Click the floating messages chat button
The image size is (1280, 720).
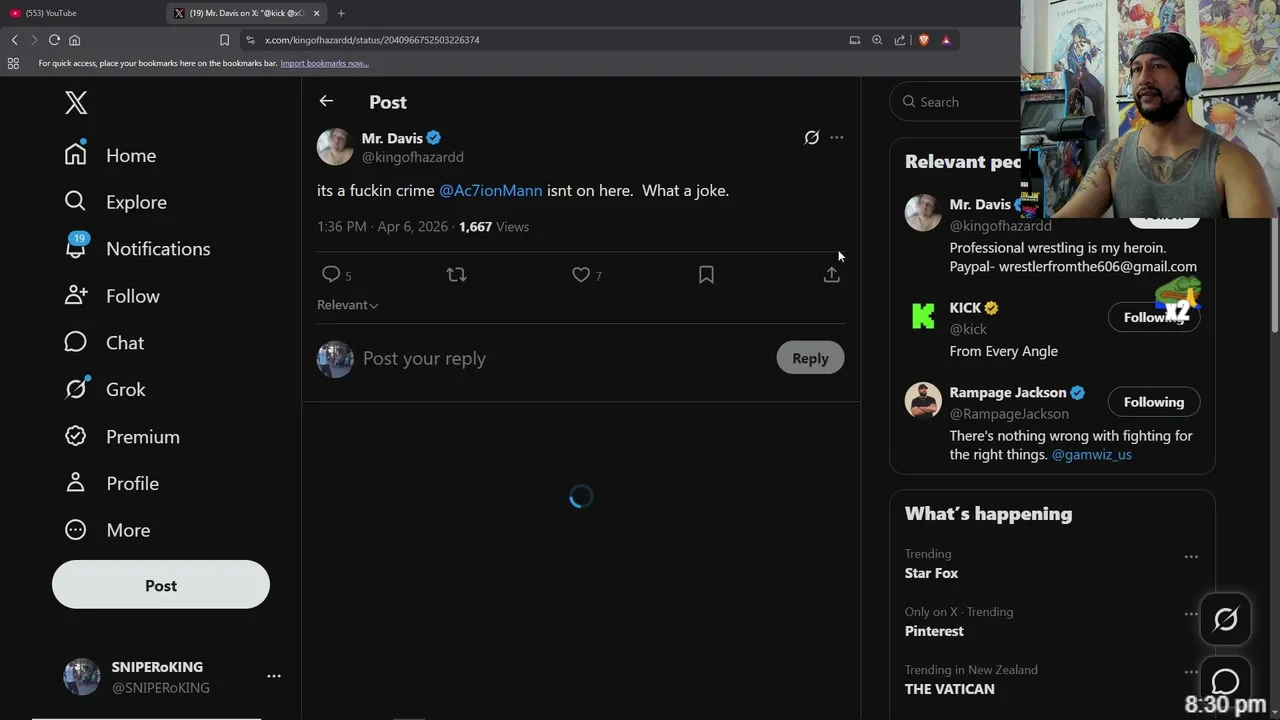(1225, 681)
